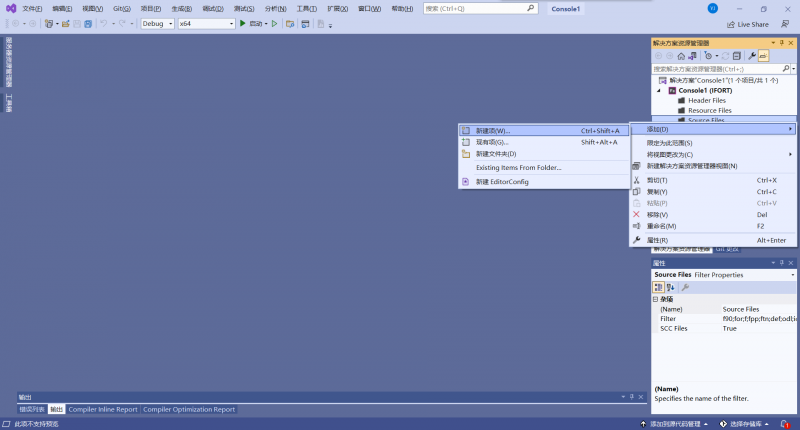Click the Home icon in Solution Explorer

[681, 56]
